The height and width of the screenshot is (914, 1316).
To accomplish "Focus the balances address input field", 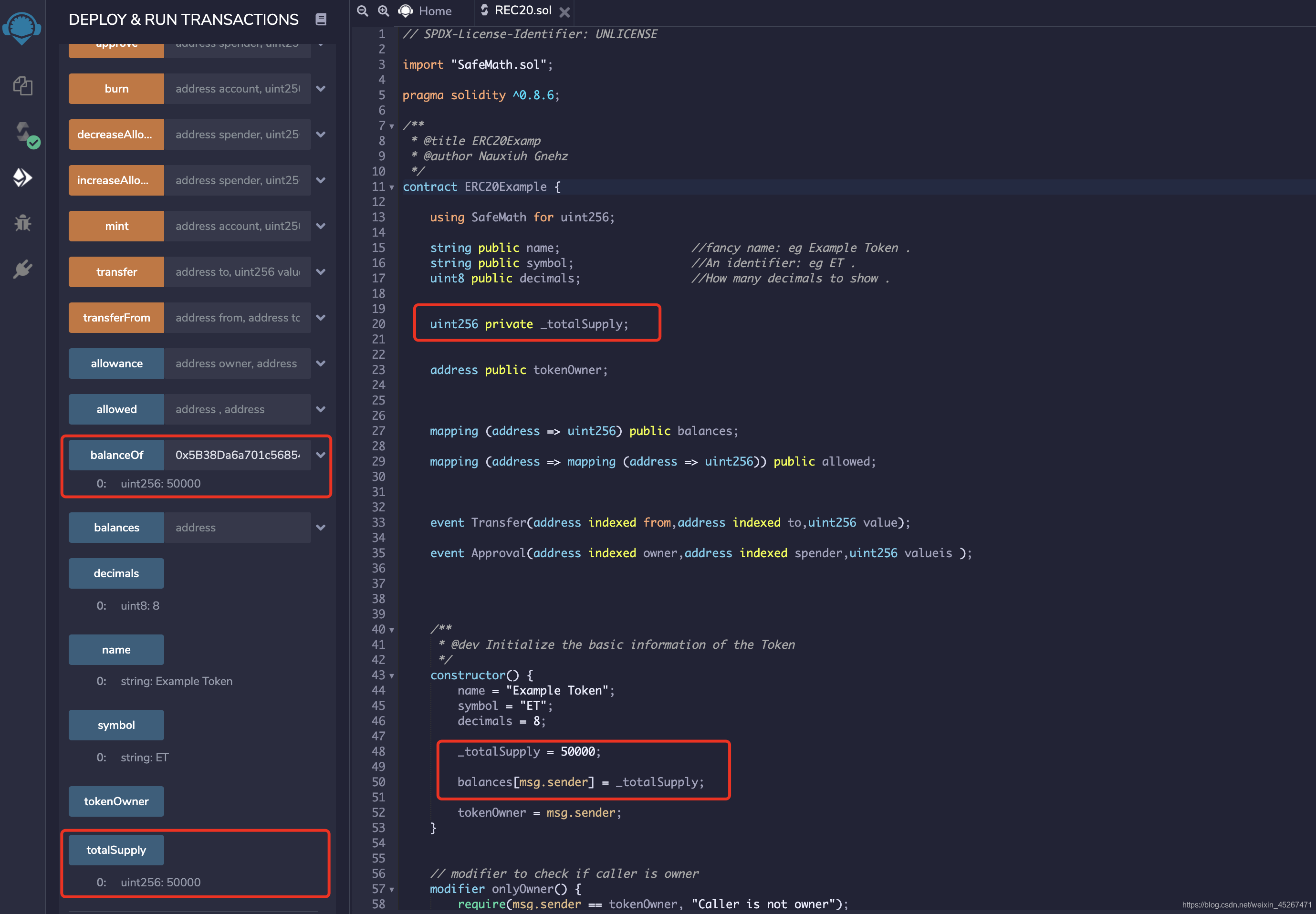I will click(238, 528).
